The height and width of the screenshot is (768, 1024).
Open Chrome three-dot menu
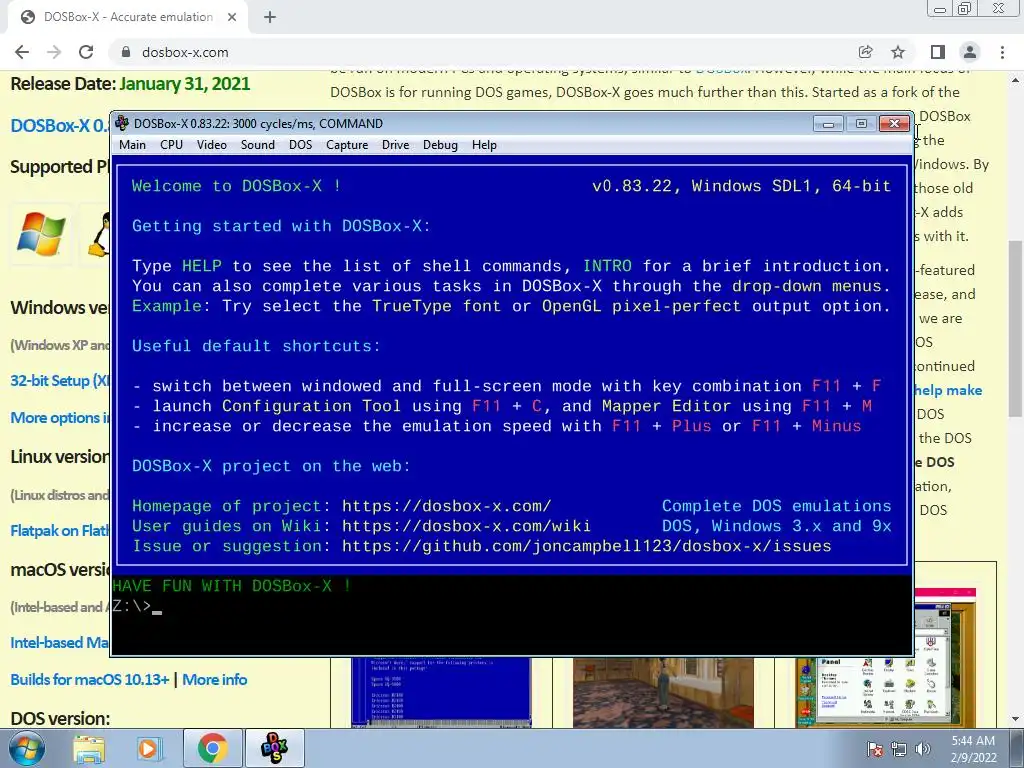pyautogui.click(x=1002, y=52)
